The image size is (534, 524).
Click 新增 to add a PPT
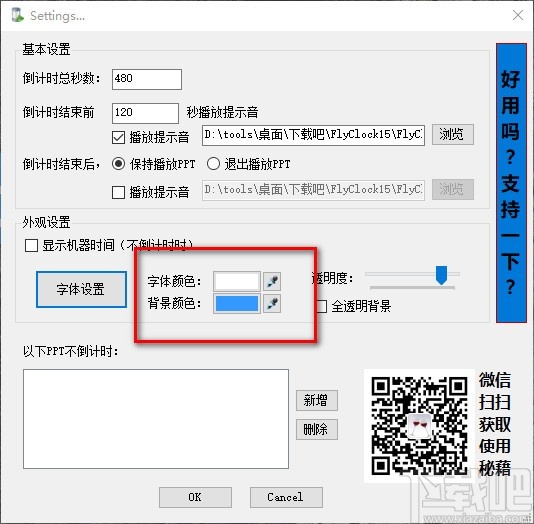click(x=317, y=400)
